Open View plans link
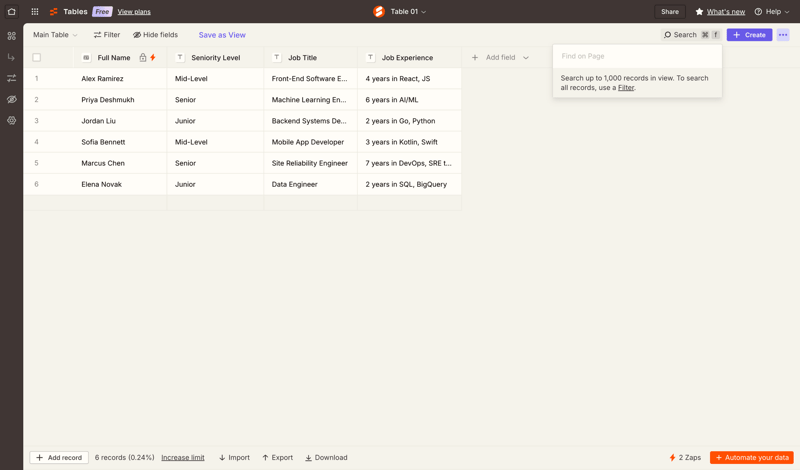The image size is (800, 470). 134,11
